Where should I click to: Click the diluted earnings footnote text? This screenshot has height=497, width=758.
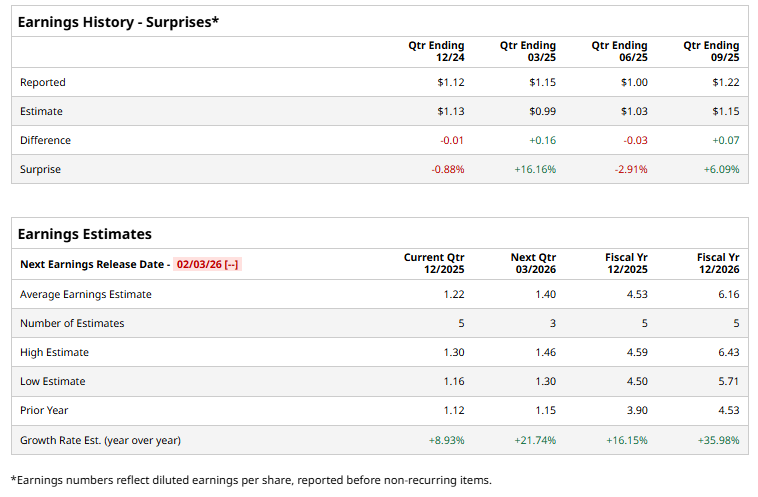click(x=250, y=480)
